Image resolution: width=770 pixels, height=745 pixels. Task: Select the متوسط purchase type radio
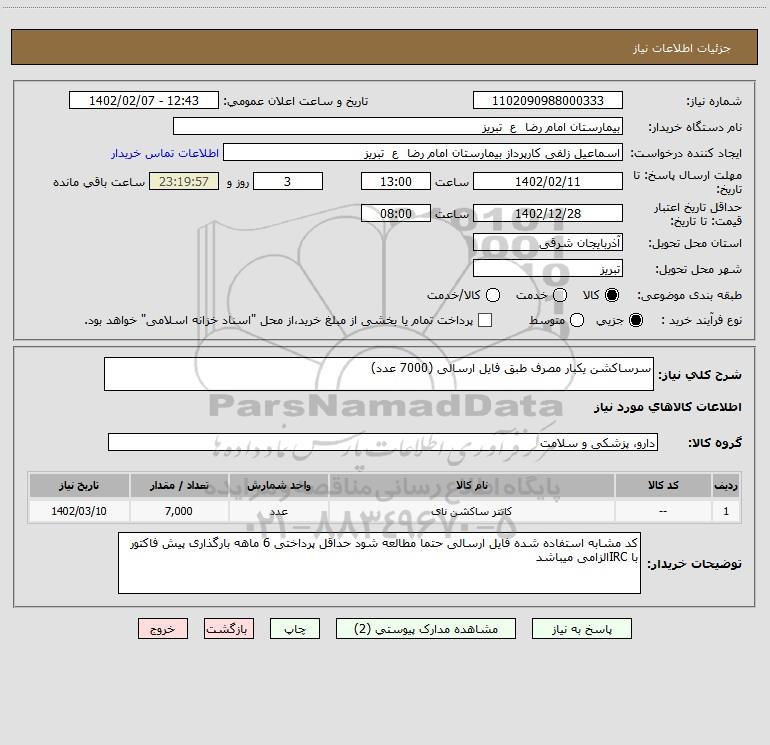577,320
